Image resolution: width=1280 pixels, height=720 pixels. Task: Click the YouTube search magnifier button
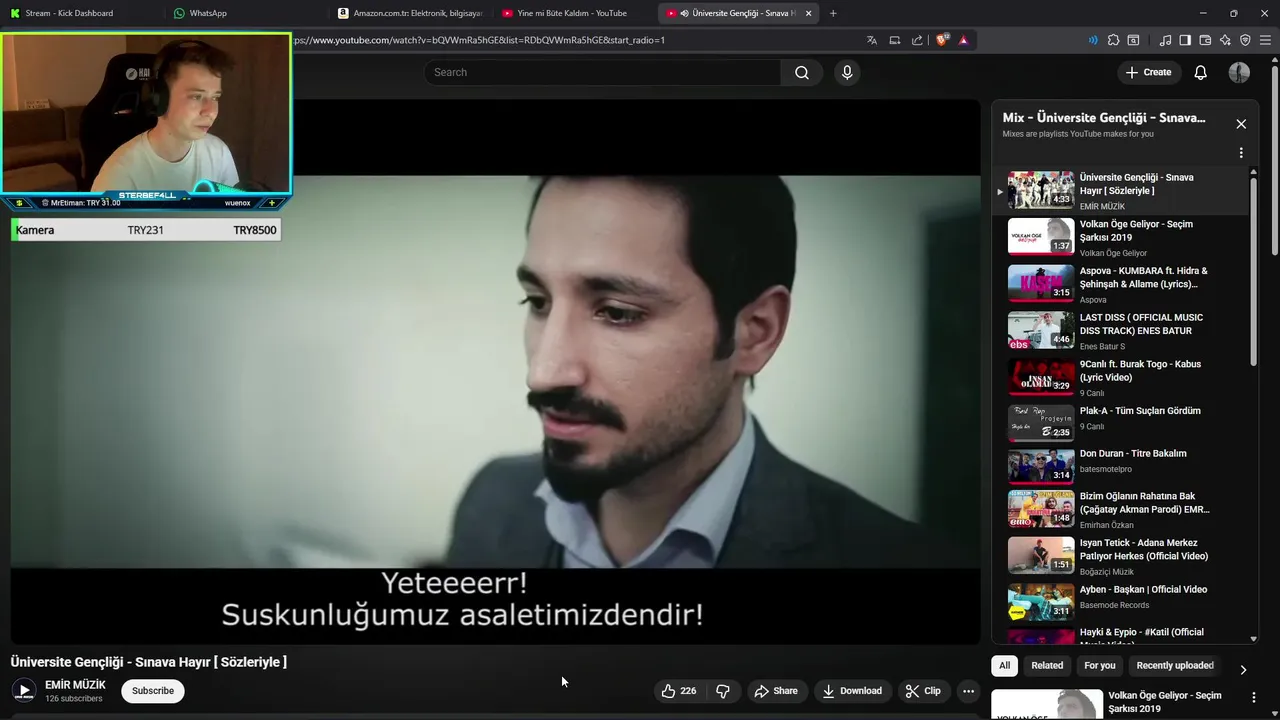801,72
